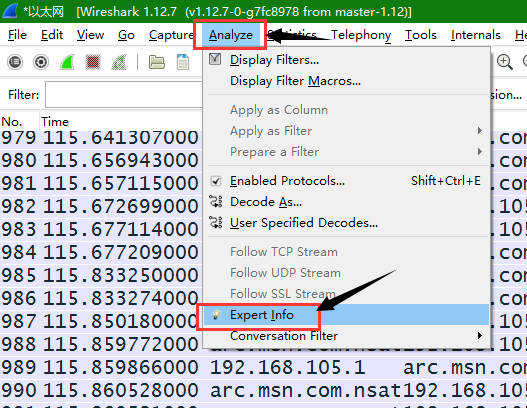Open capture options toolbar icon
The height and width of the screenshot is (408, 527).
point(41,62)
